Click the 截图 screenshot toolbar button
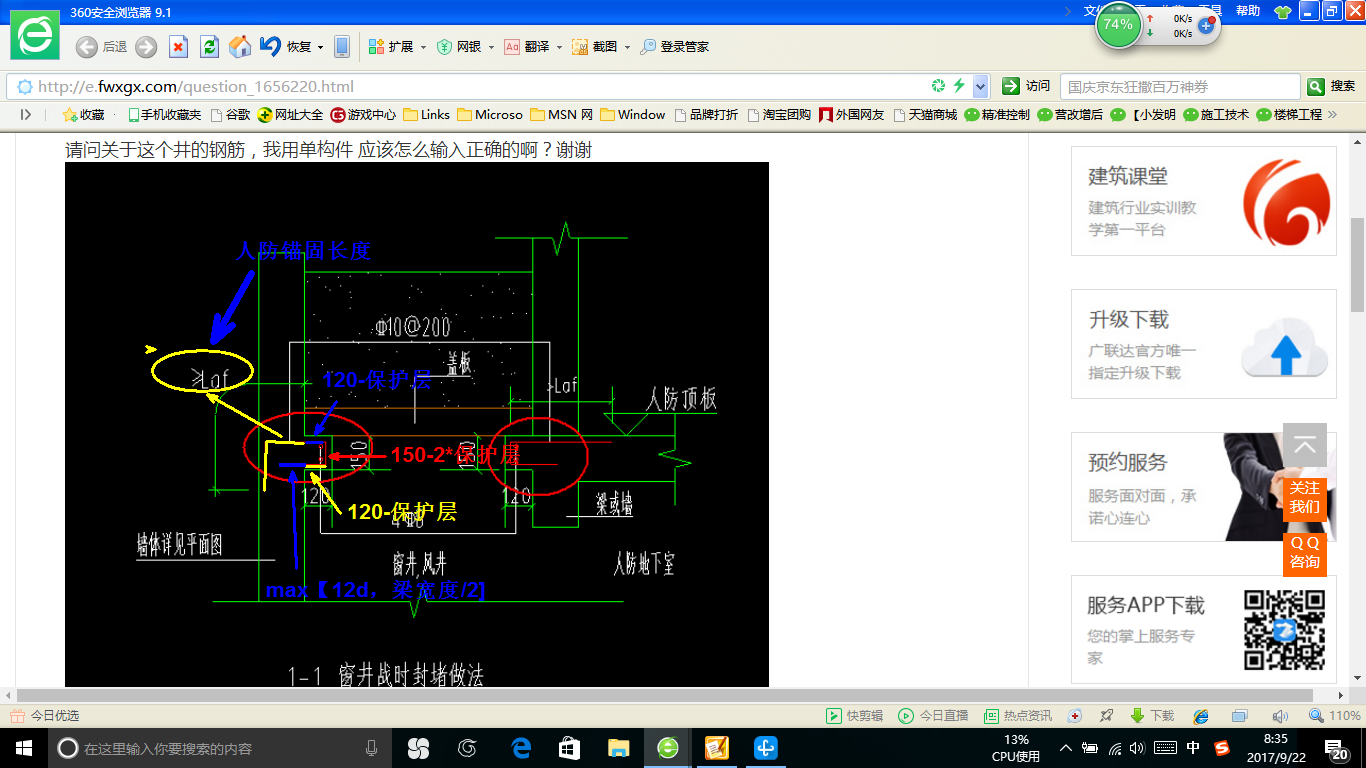The width and height of the screenshot is (1366, 768). pos(594,47)
